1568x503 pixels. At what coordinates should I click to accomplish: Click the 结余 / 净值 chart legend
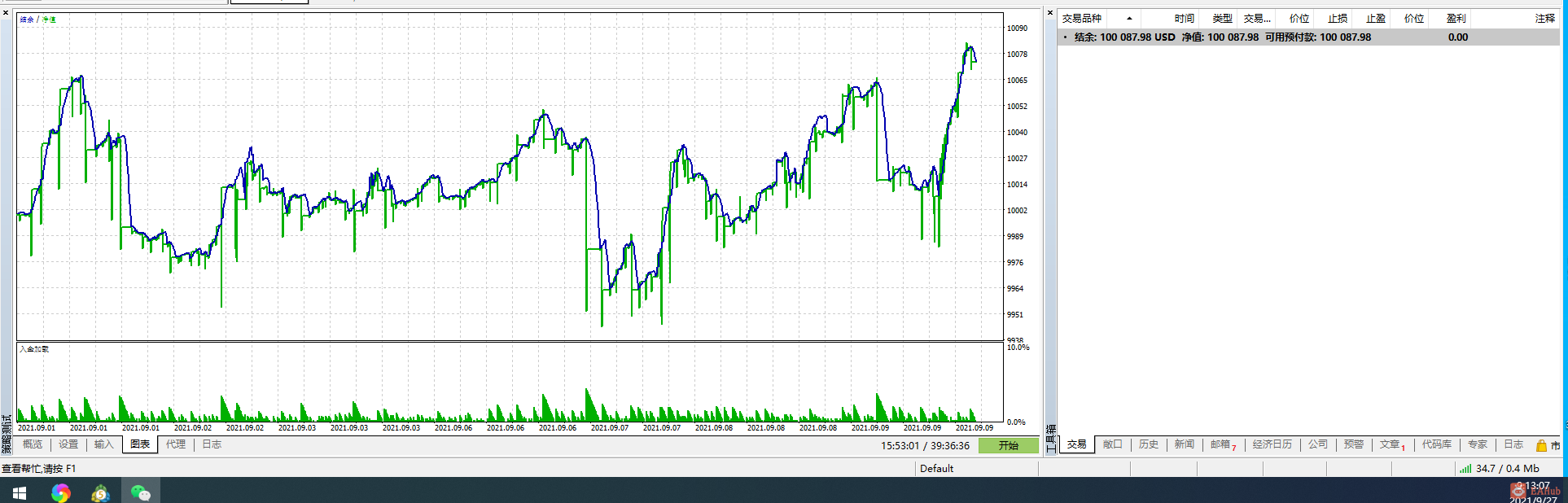pyautogui.click(x=37, y=20)
